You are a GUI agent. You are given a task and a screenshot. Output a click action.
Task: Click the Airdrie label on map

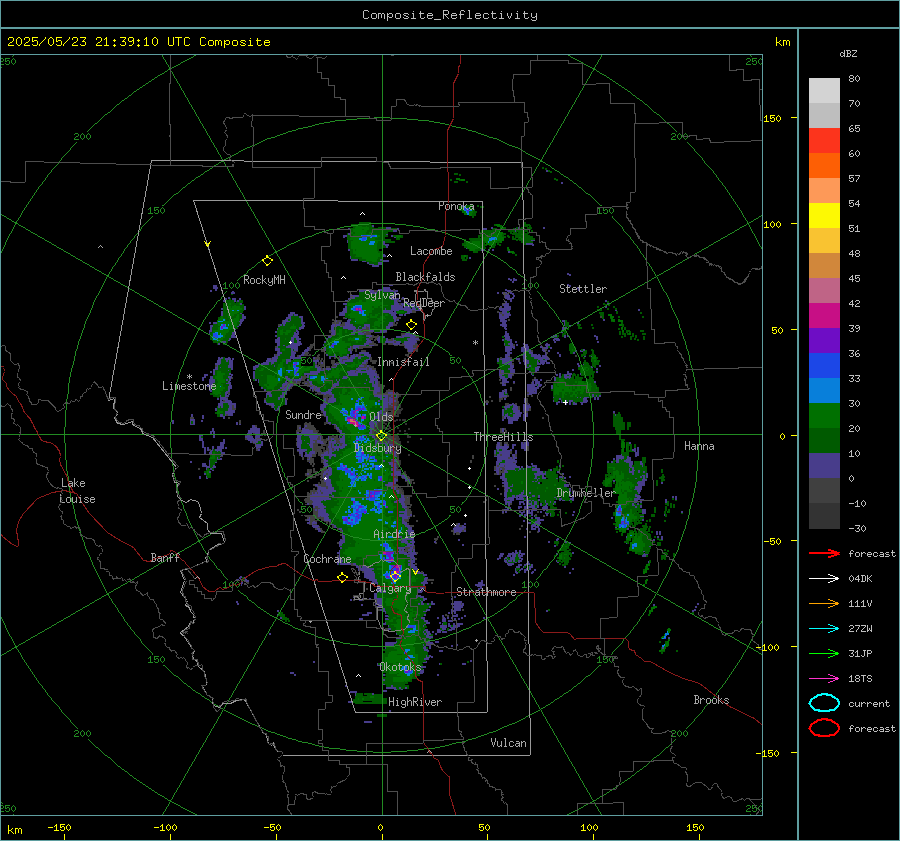(394, 534)
